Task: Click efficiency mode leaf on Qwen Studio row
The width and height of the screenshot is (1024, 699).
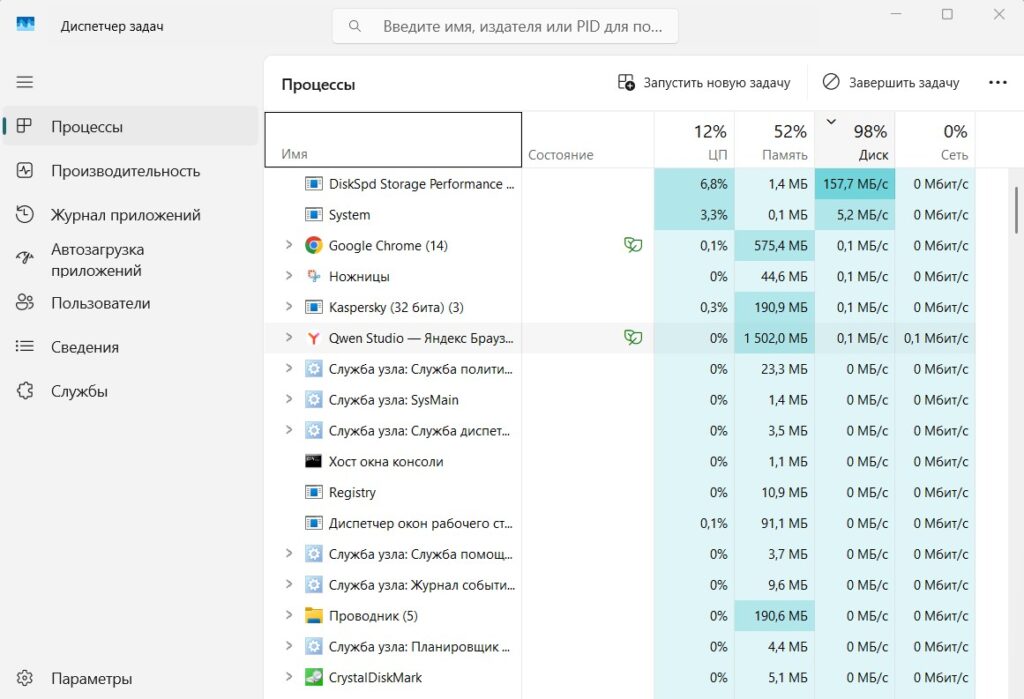Action: point(633,338)
